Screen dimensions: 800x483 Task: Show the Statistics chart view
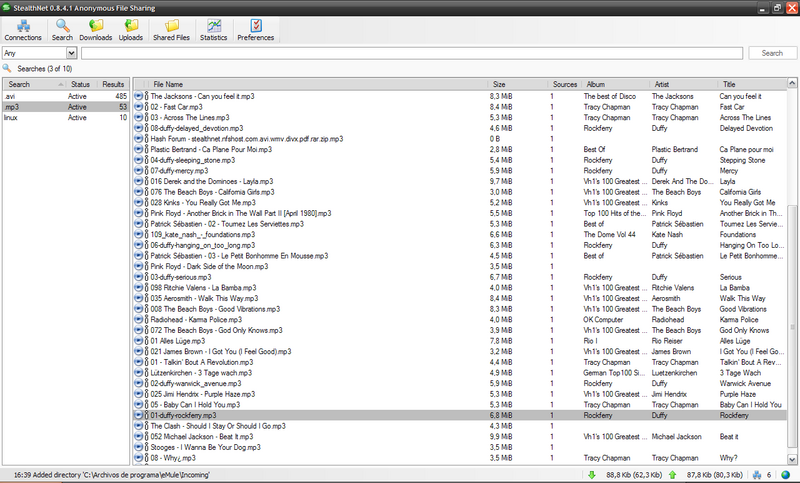coord(213,29)
